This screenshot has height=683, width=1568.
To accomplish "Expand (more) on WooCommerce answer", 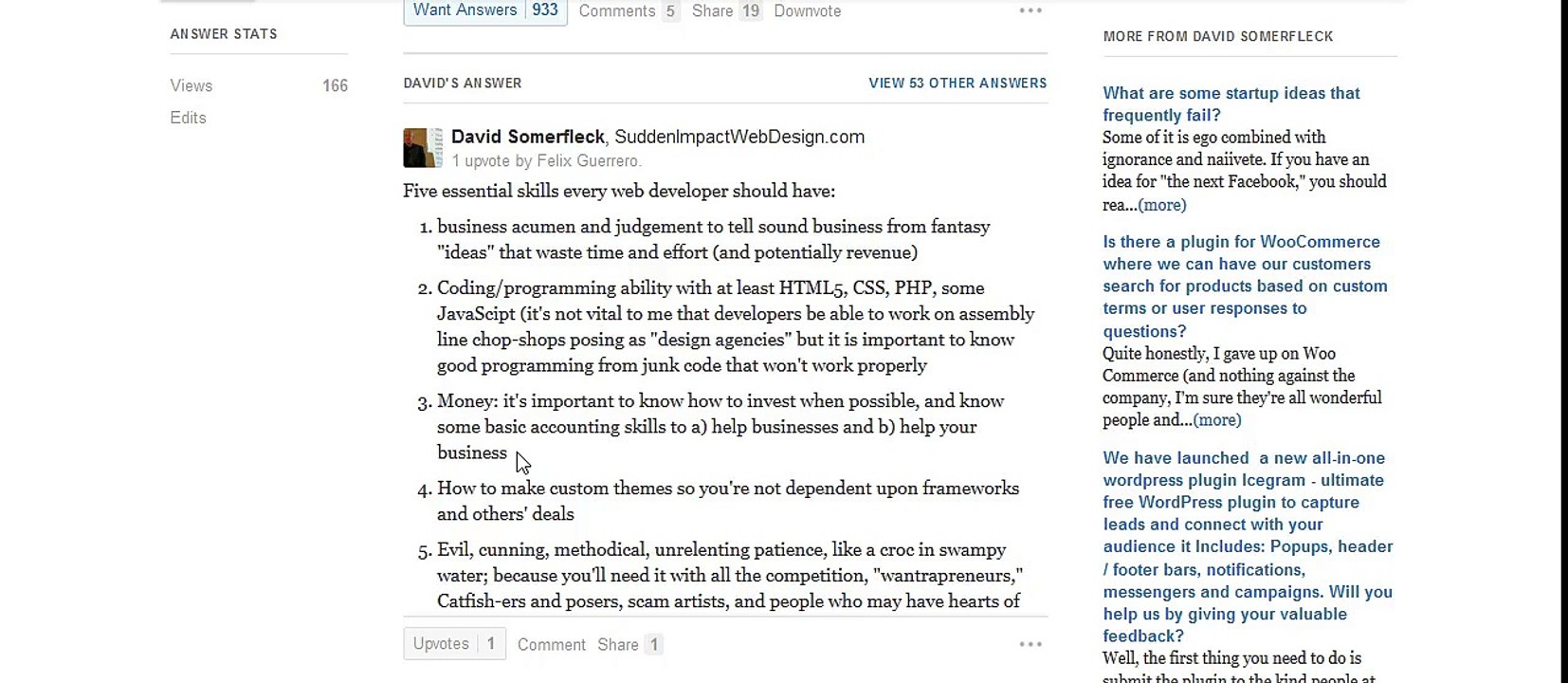I will tap(1216, 420).
